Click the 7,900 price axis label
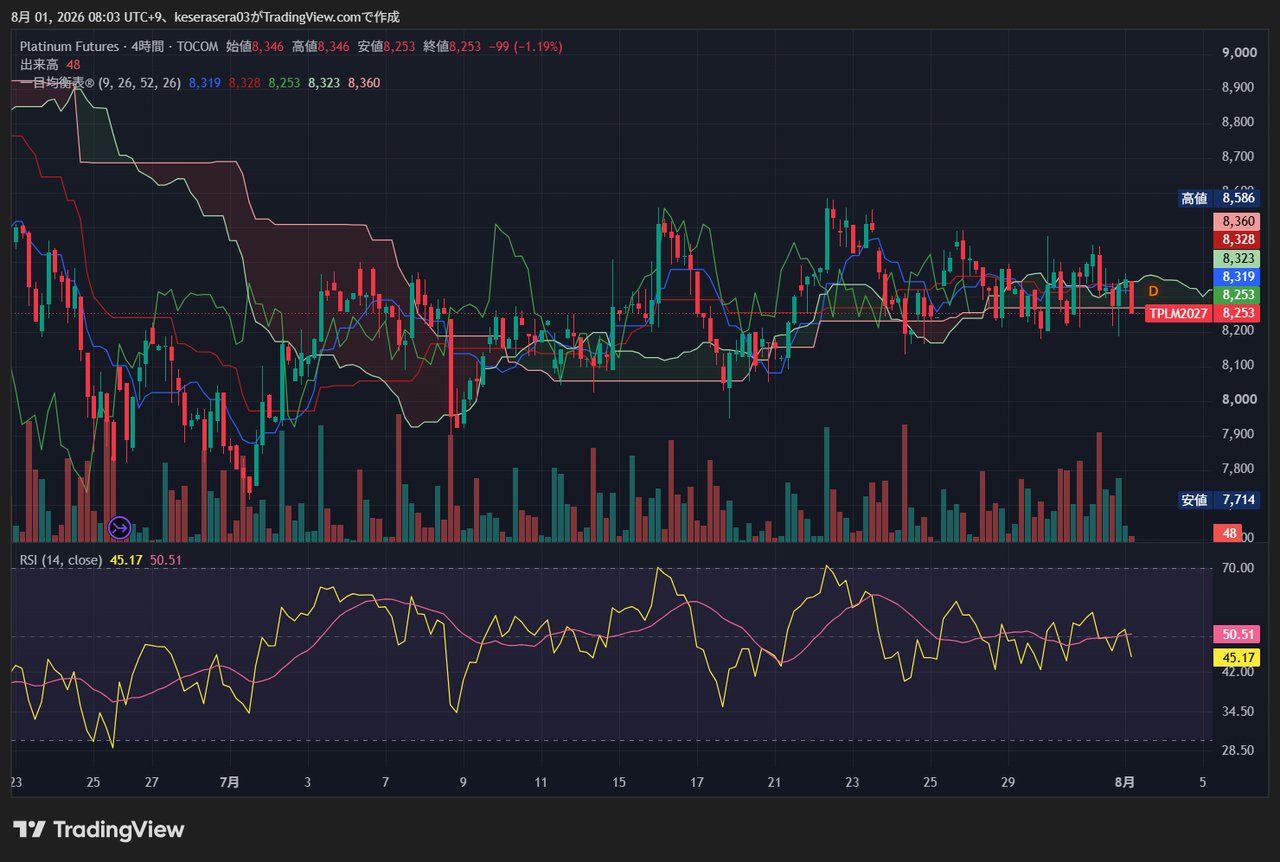1280x862 pixels. point(1239,434)
